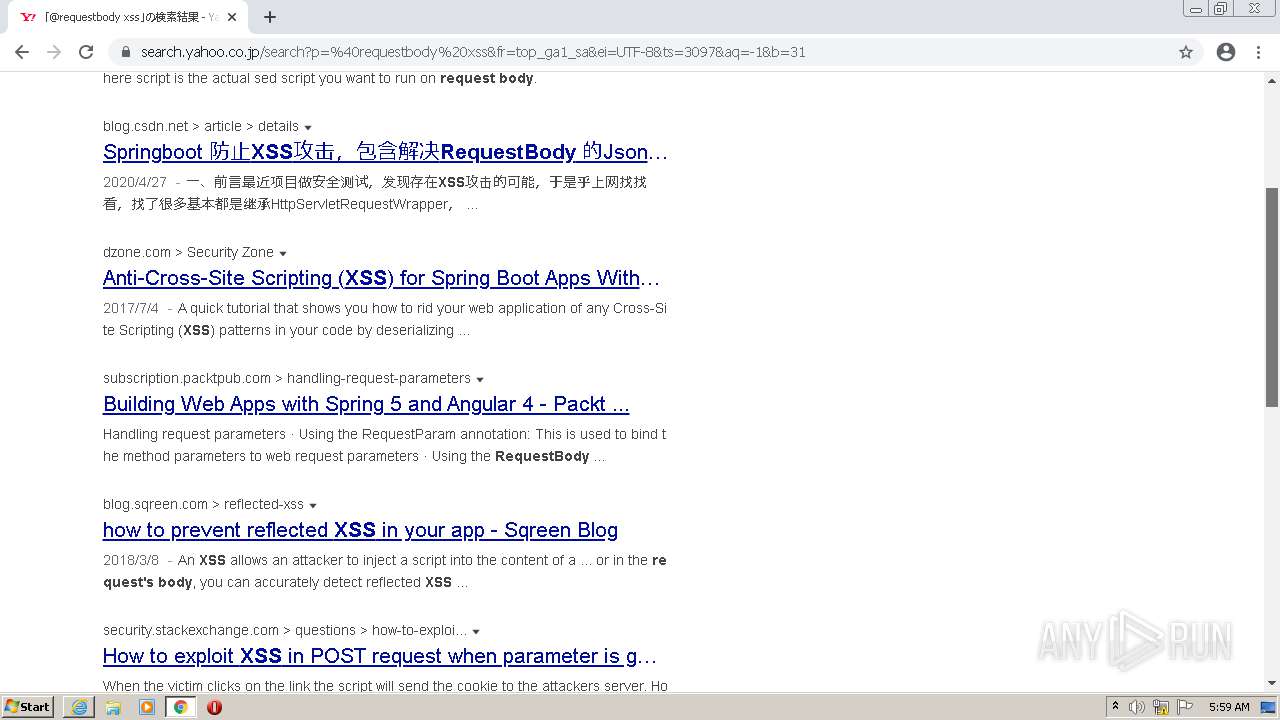
Task: Restore down the Chrome window
Action: pos(1221,9)
